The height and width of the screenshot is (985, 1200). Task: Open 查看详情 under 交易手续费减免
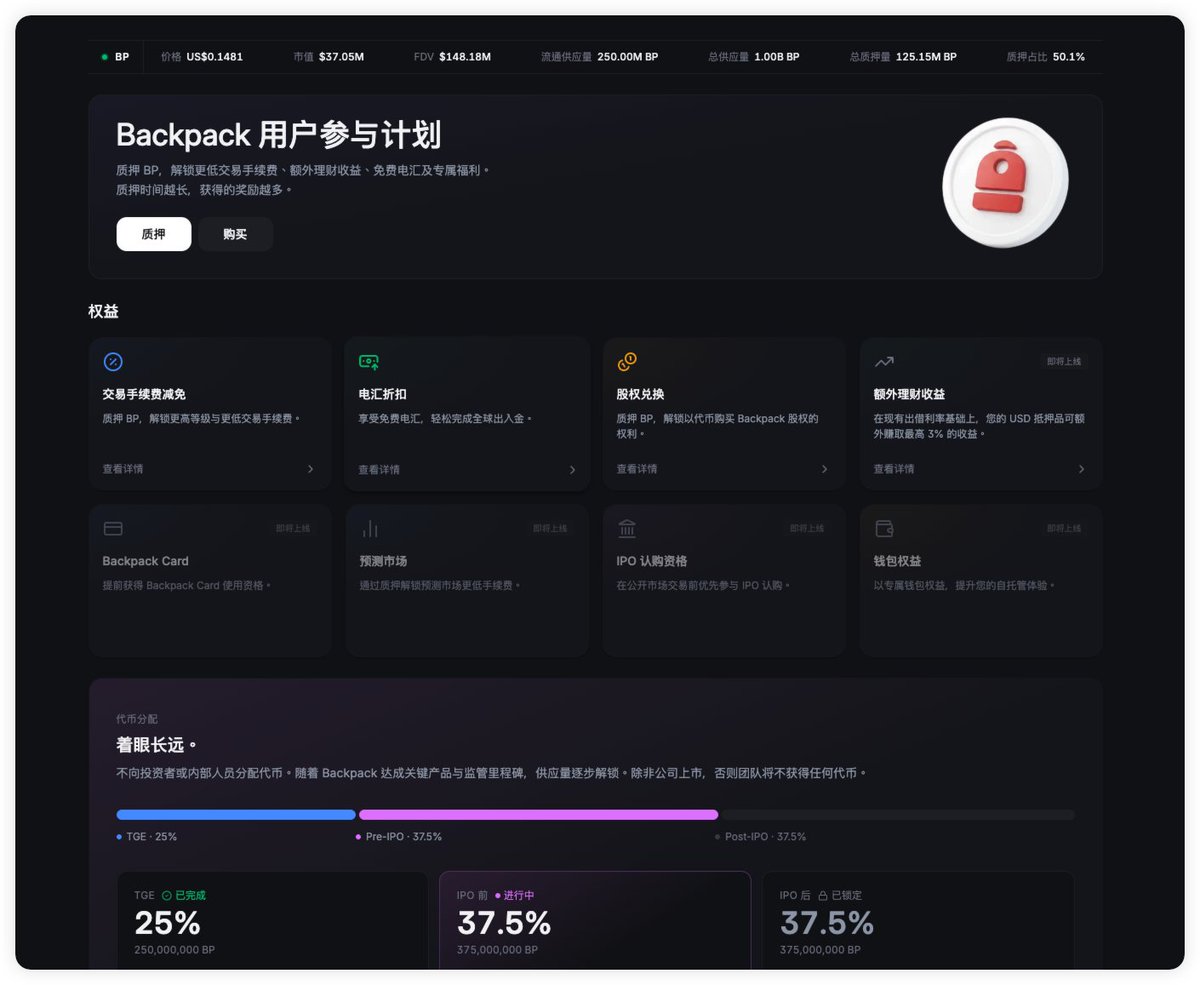(123, 469)
